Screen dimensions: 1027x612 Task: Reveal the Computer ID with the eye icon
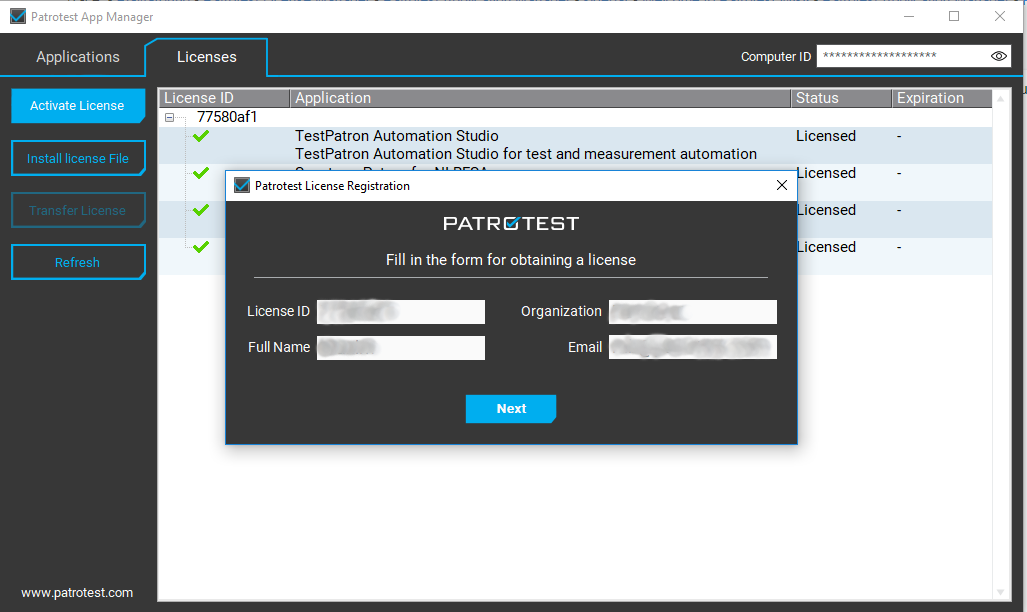coord(998,56)
